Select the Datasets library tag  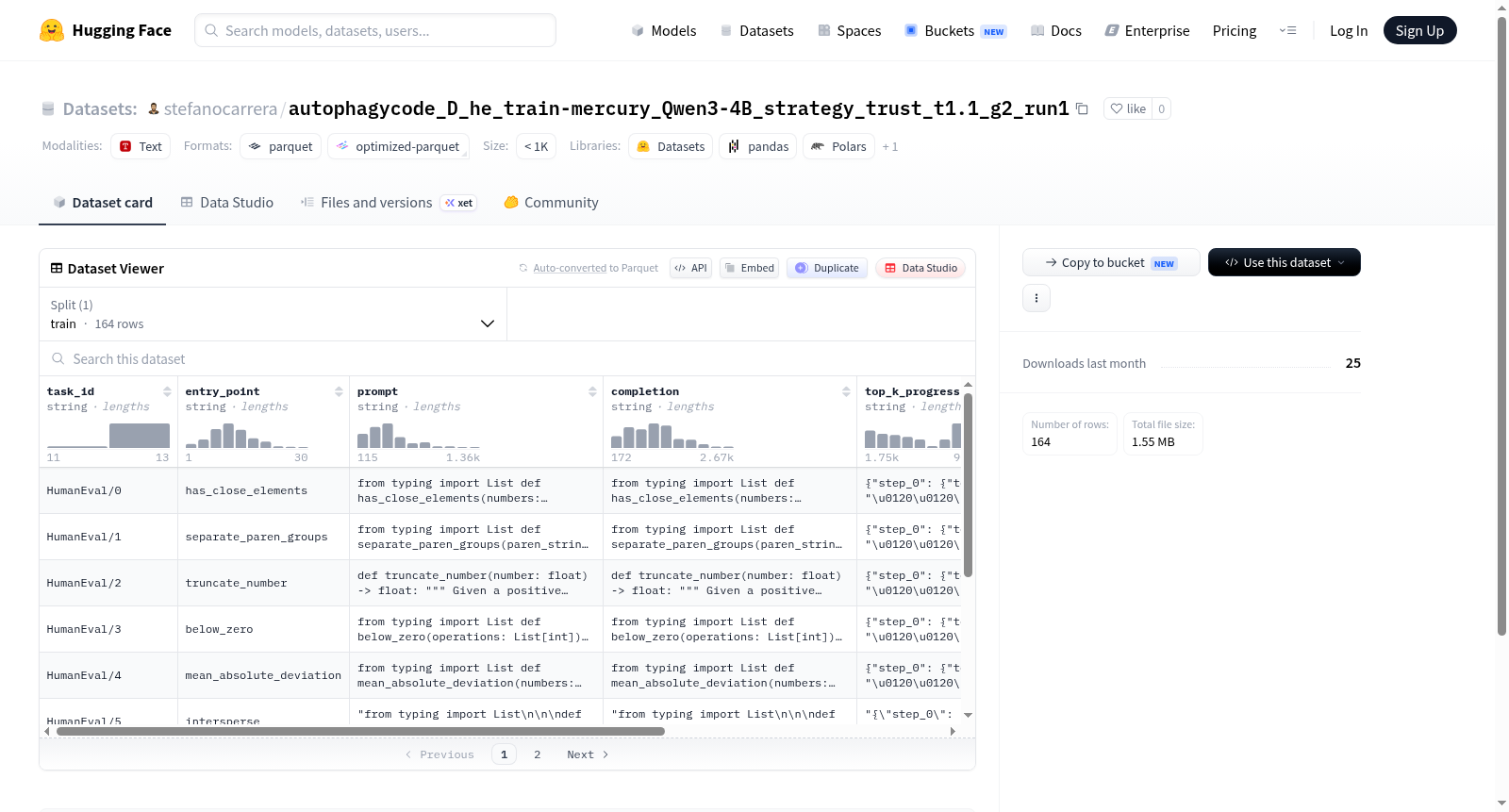tap(671, 146)
